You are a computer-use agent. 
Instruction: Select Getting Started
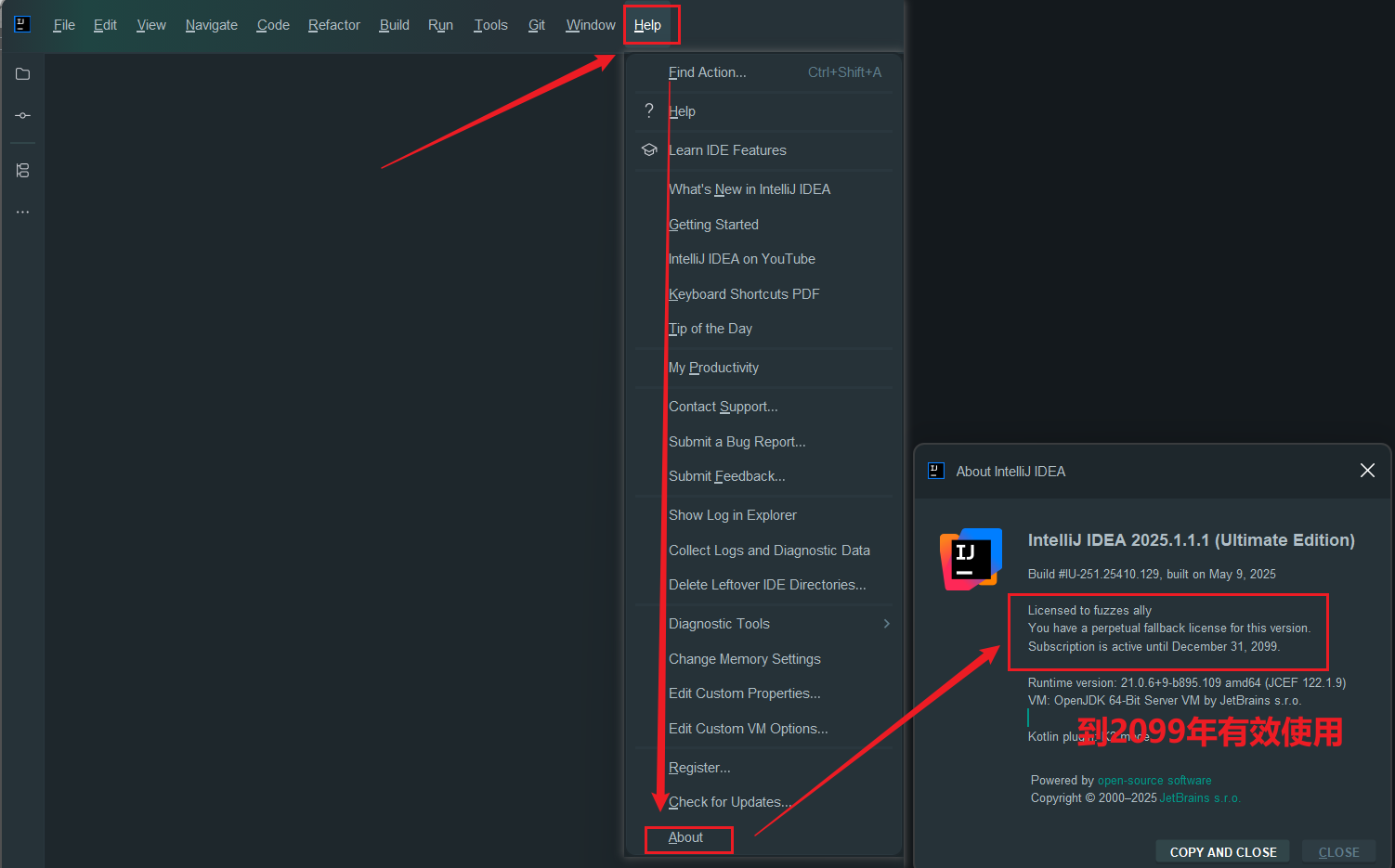coord(763,225)
